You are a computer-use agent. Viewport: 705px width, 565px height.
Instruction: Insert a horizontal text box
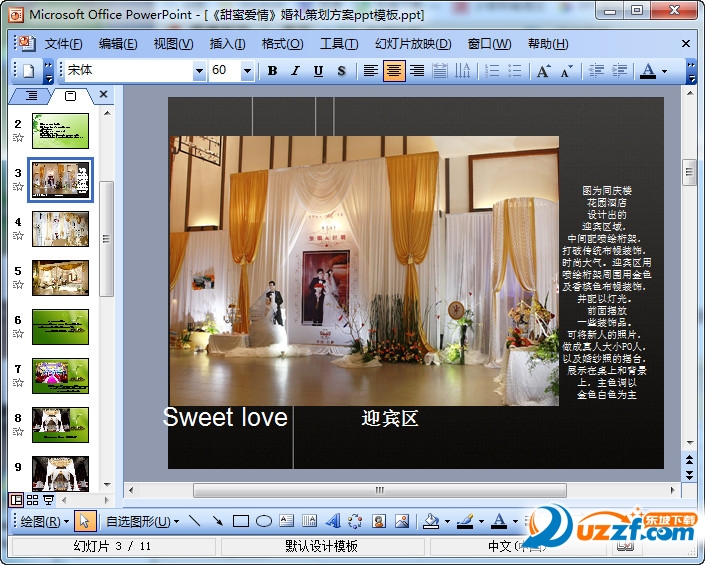[286, 521]
